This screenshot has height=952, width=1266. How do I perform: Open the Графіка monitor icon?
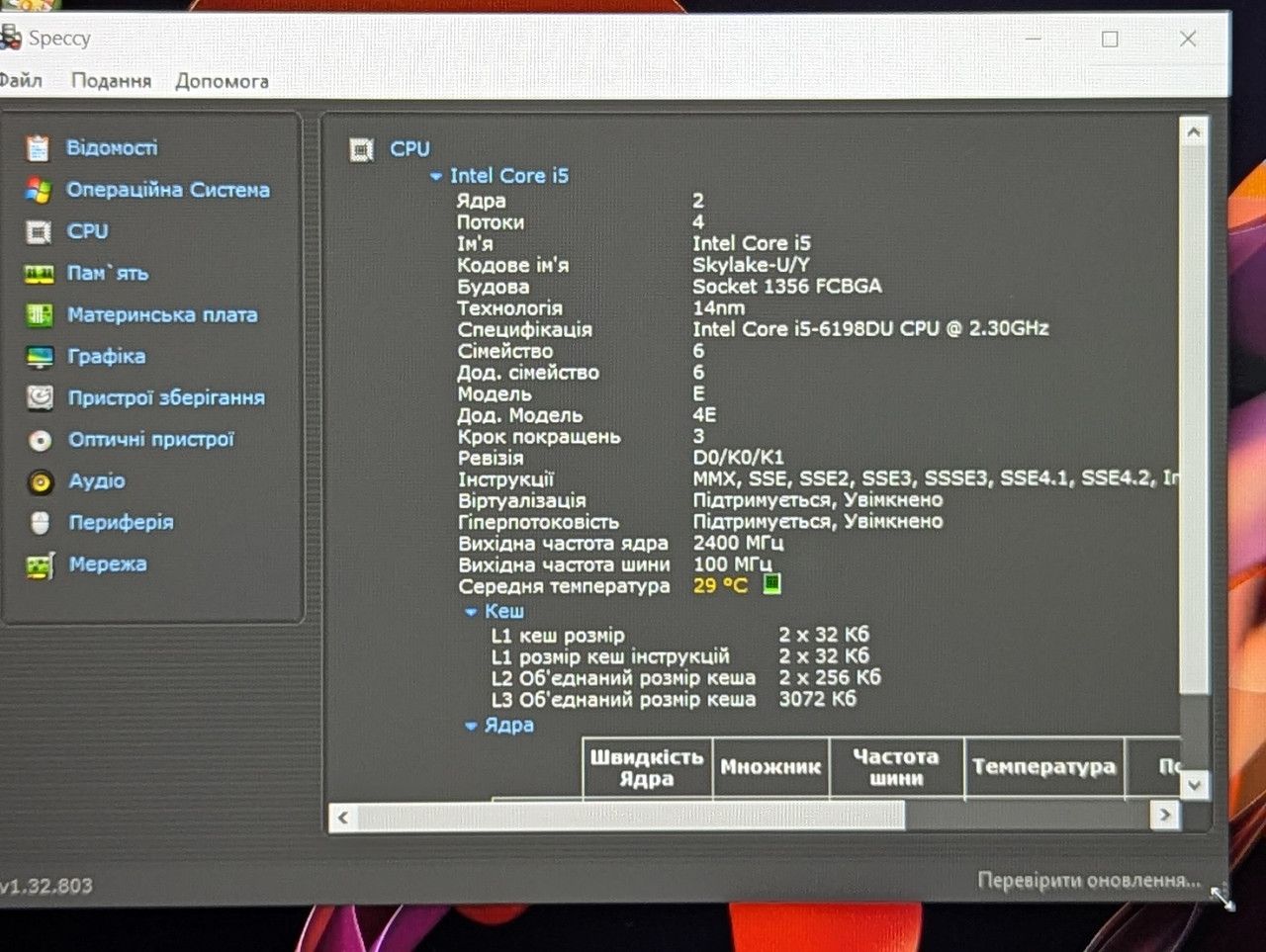tap(40, 357)
